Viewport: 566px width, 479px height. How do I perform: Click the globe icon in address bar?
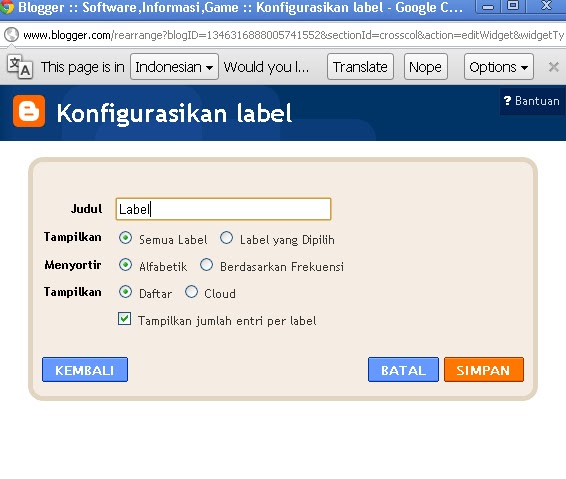point(11,35)
